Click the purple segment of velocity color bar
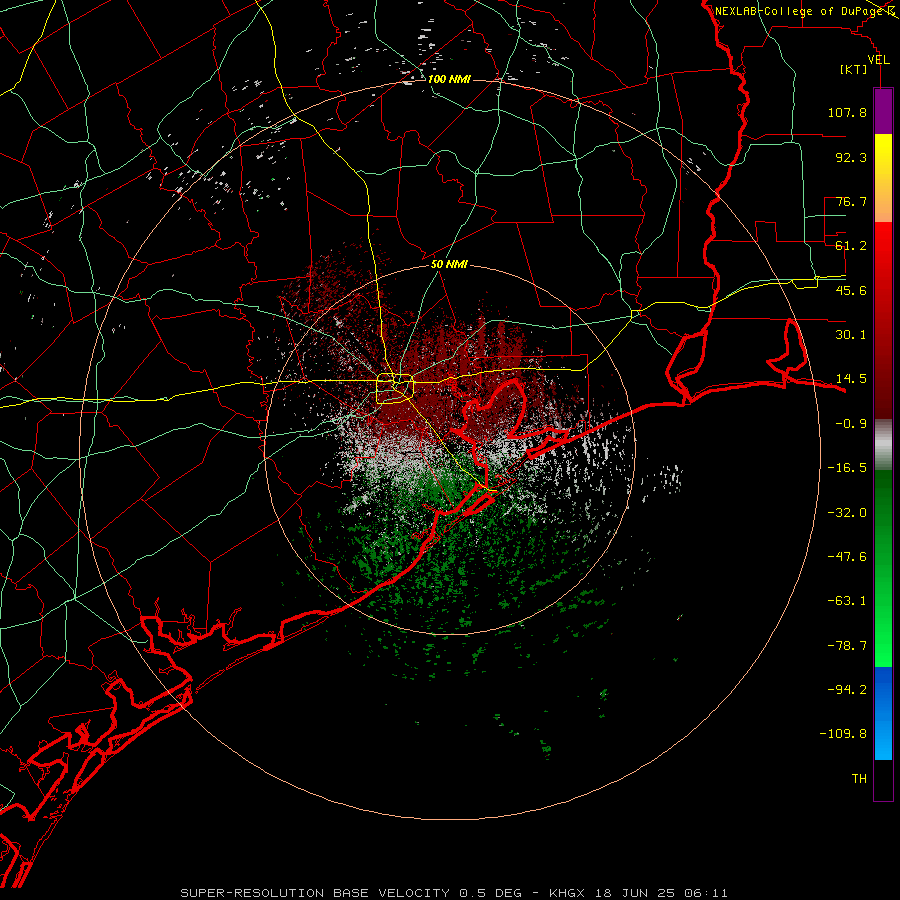 pos(883,111)
